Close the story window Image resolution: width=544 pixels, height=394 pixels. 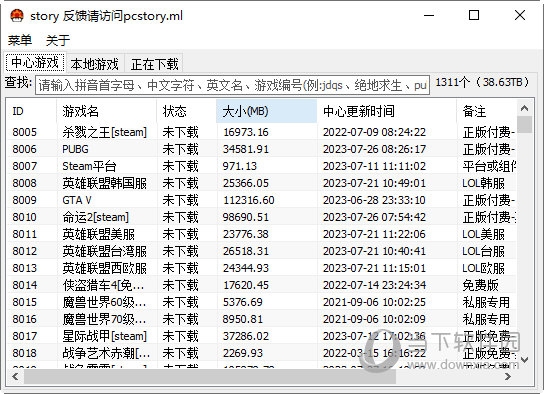click(x=520, y=15)
